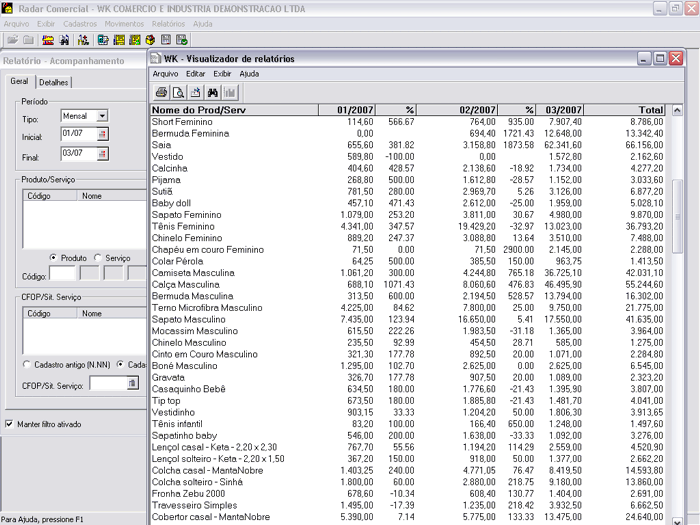Click the print icon in report viewer
Screen dimensions: 700x525
click(x=161, y=92)
